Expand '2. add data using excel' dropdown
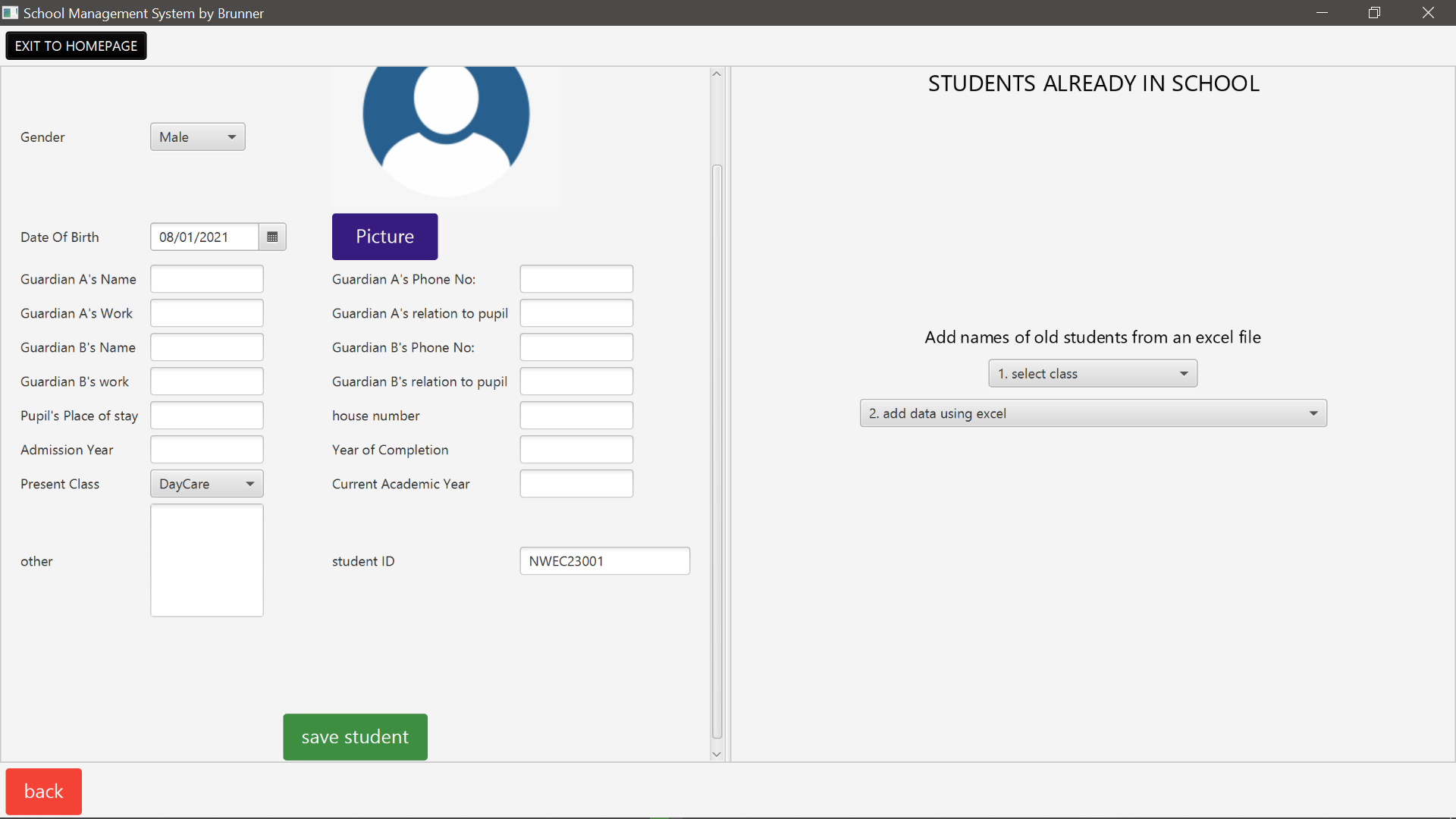Image resolution: width=1456 pixels, height=819 pixels. point(1093,413)
